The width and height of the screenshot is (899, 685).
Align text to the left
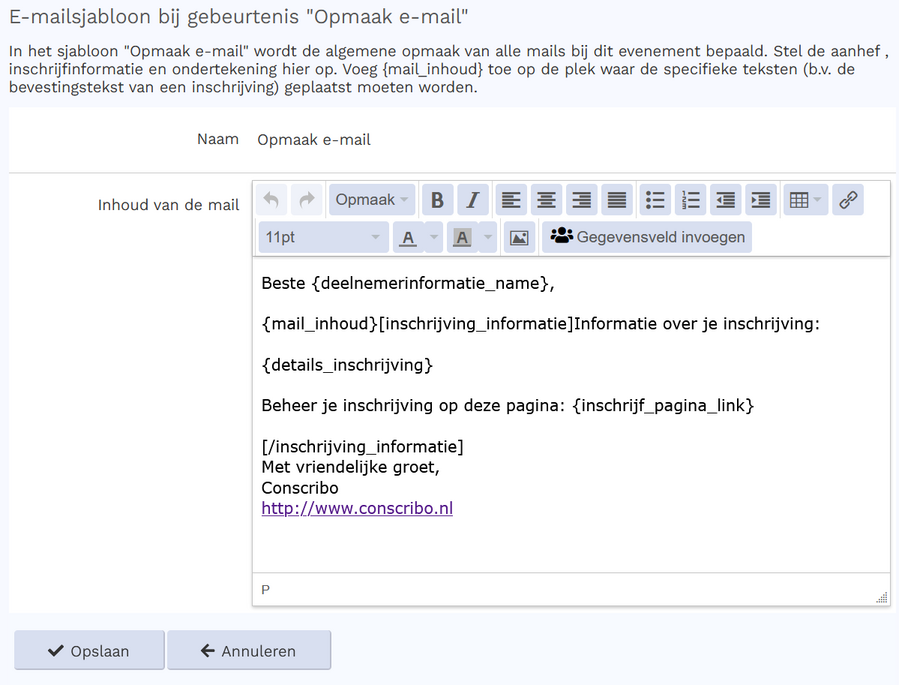(511, 199)
